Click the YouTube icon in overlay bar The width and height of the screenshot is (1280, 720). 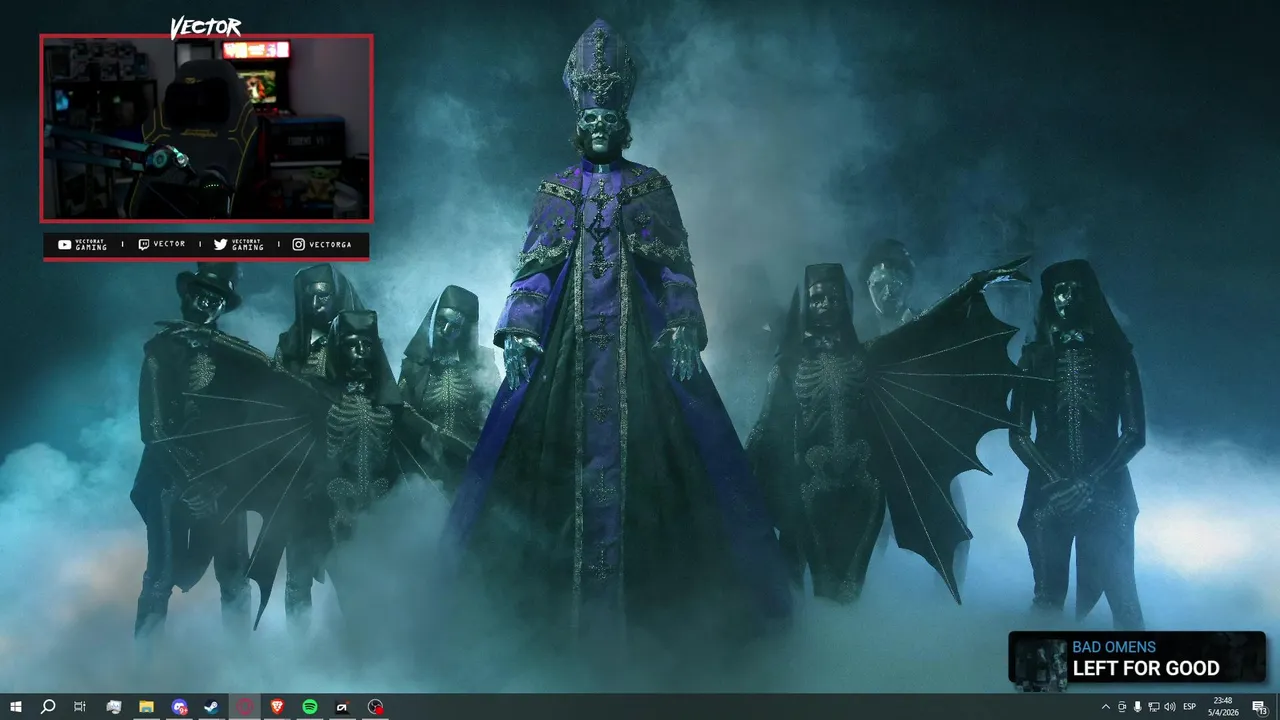pyautogui.click(x=65, y=244)
